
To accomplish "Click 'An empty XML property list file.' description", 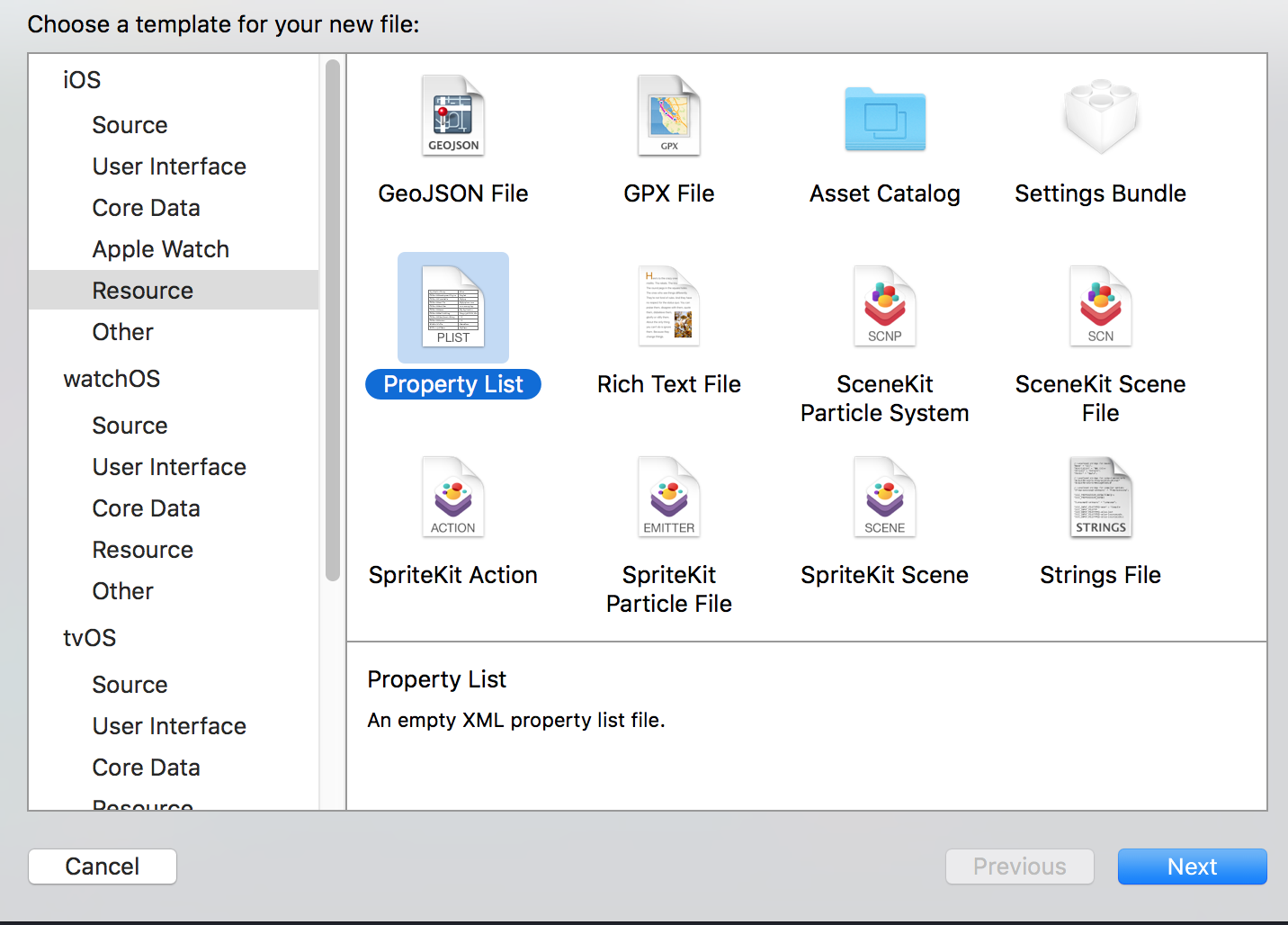I will 516,720.
